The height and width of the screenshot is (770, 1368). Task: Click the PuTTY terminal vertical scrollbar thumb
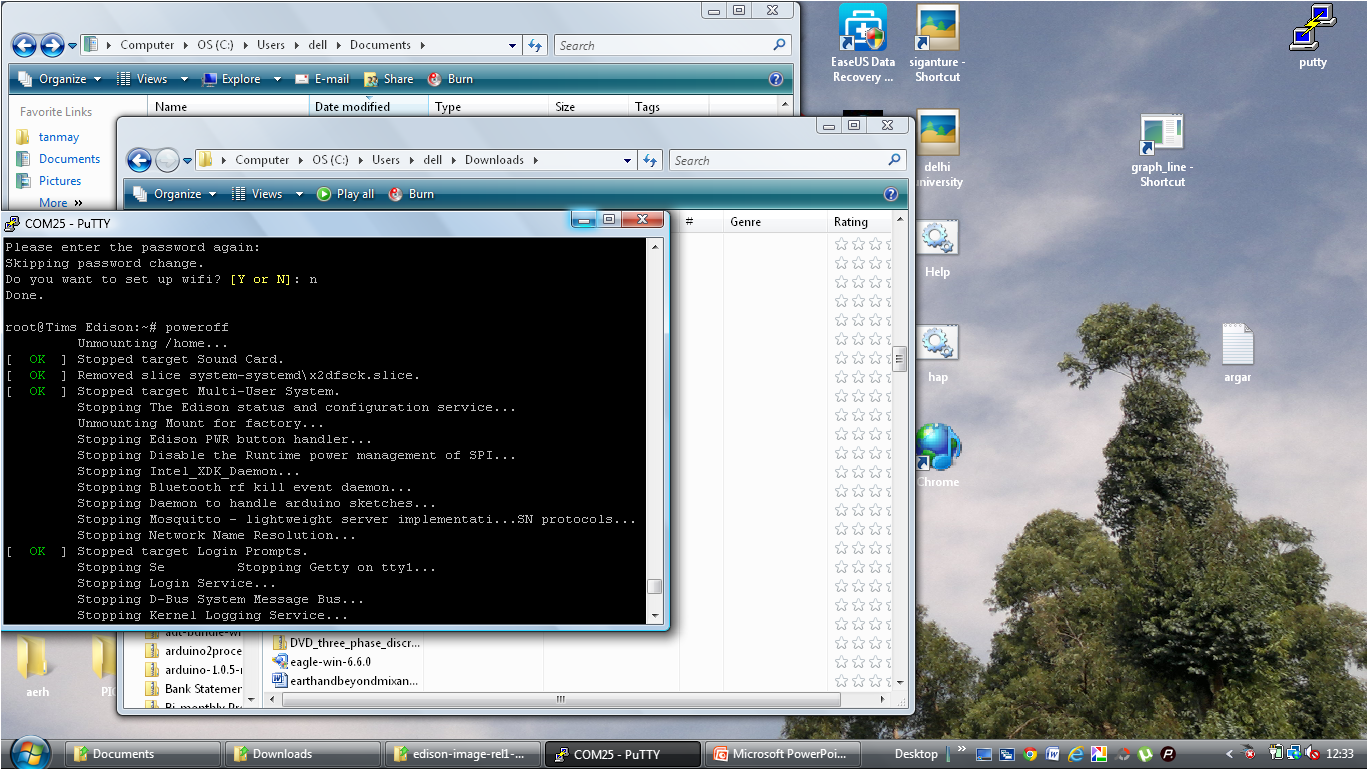click(654, 587)
